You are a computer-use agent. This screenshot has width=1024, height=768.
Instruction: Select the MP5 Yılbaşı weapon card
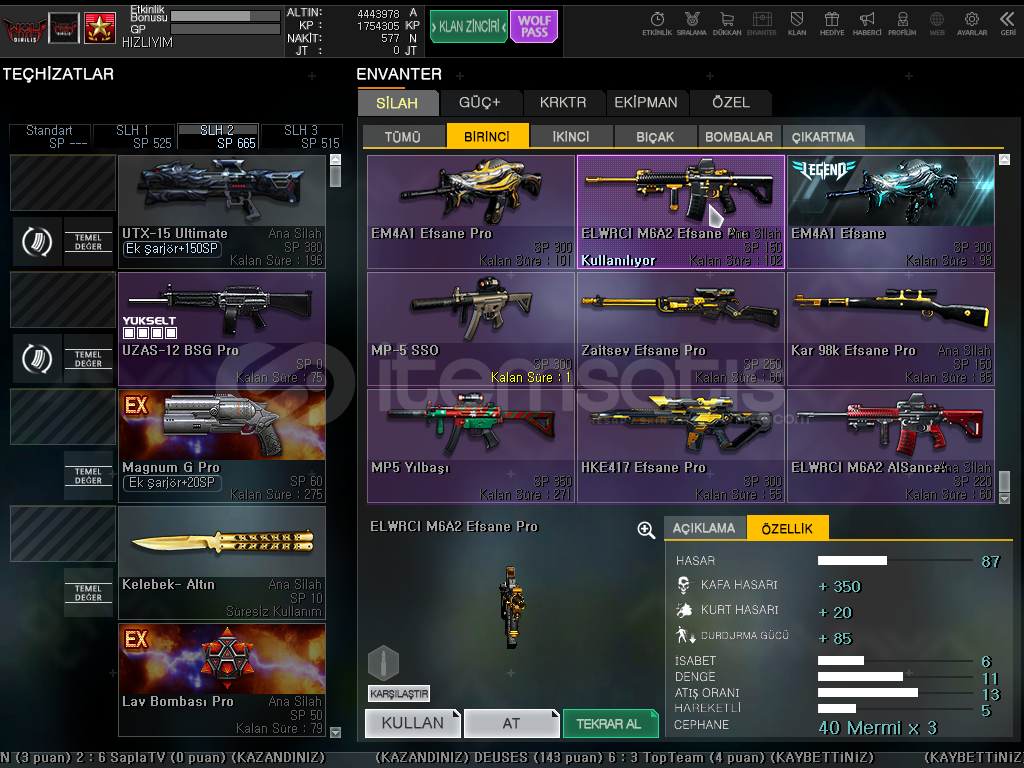point(471,446)
